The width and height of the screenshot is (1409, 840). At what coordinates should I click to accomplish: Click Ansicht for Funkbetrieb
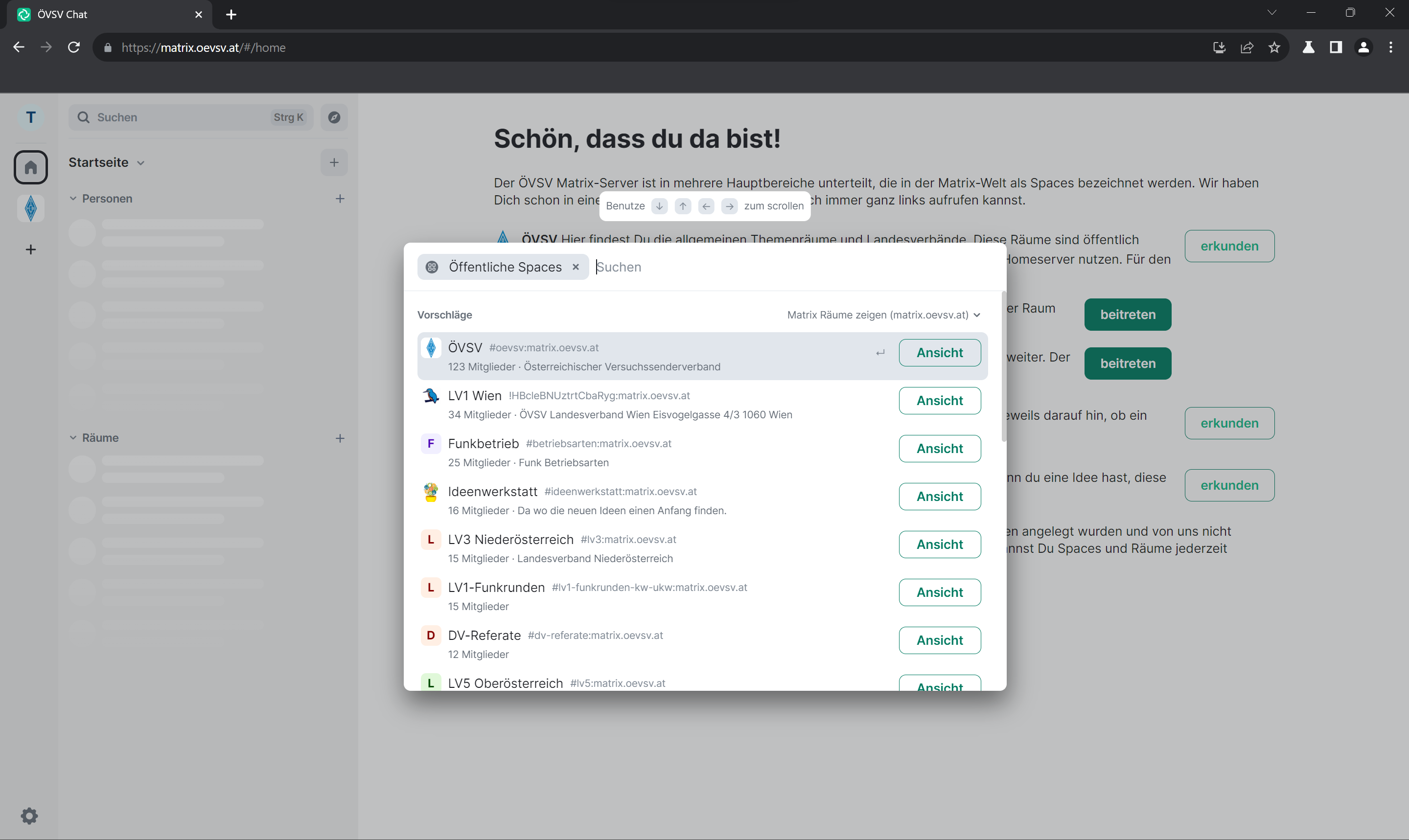pos(940,448)
